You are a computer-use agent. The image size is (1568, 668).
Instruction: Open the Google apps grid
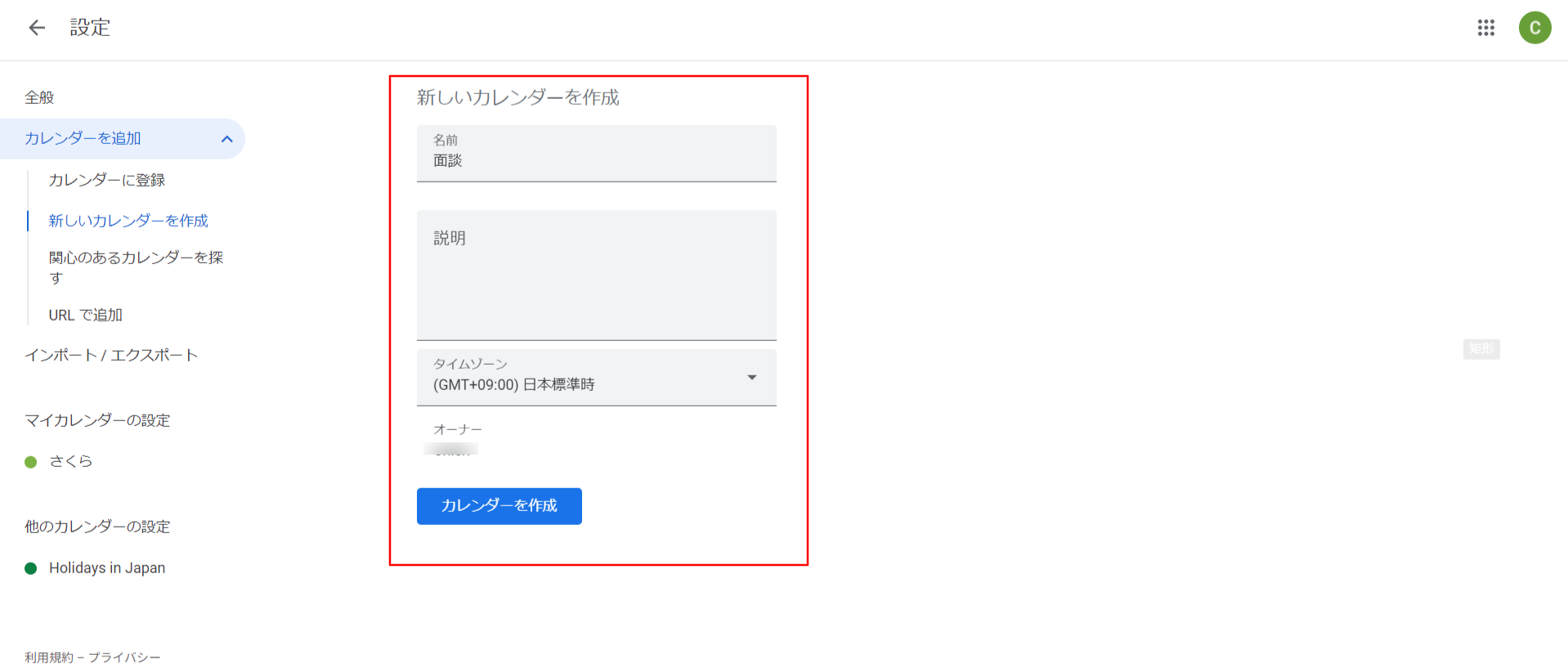tap(1485, 28)
